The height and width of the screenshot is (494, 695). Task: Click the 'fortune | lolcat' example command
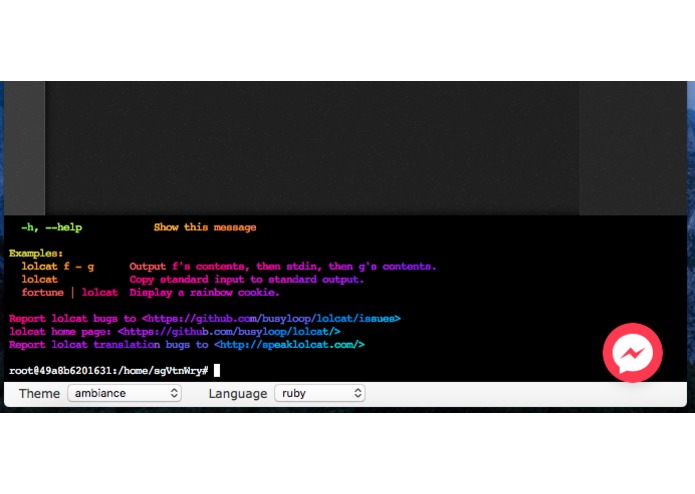pyautogui.click(x=70, y=292)
